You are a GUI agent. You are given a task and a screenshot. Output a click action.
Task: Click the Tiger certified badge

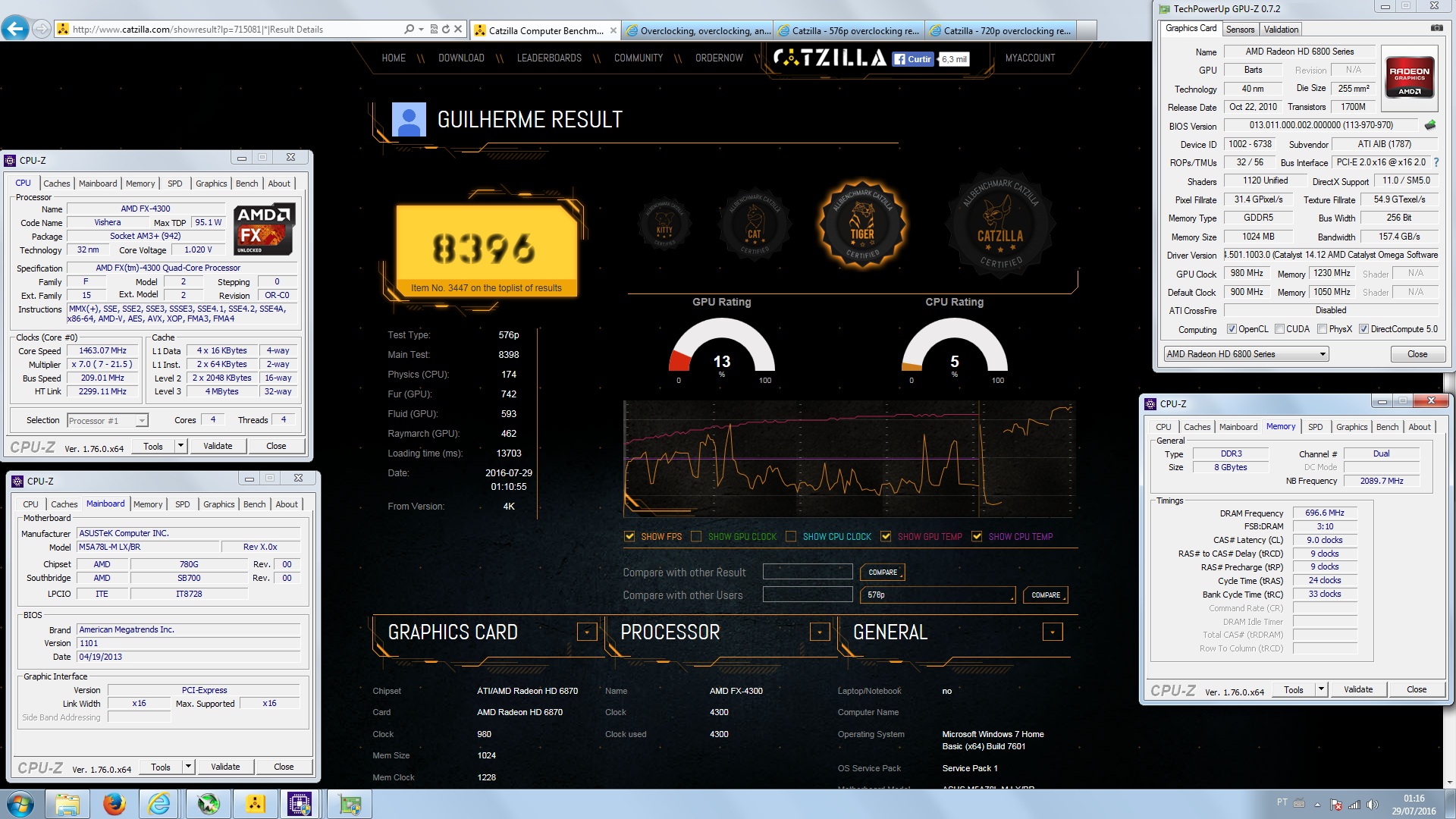pos(862,224)
